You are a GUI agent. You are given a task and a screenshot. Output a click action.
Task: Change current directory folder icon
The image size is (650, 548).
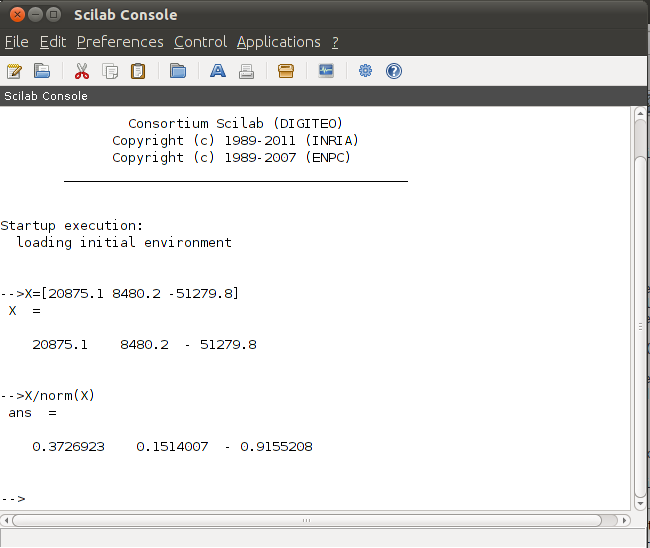click(178, 71)
